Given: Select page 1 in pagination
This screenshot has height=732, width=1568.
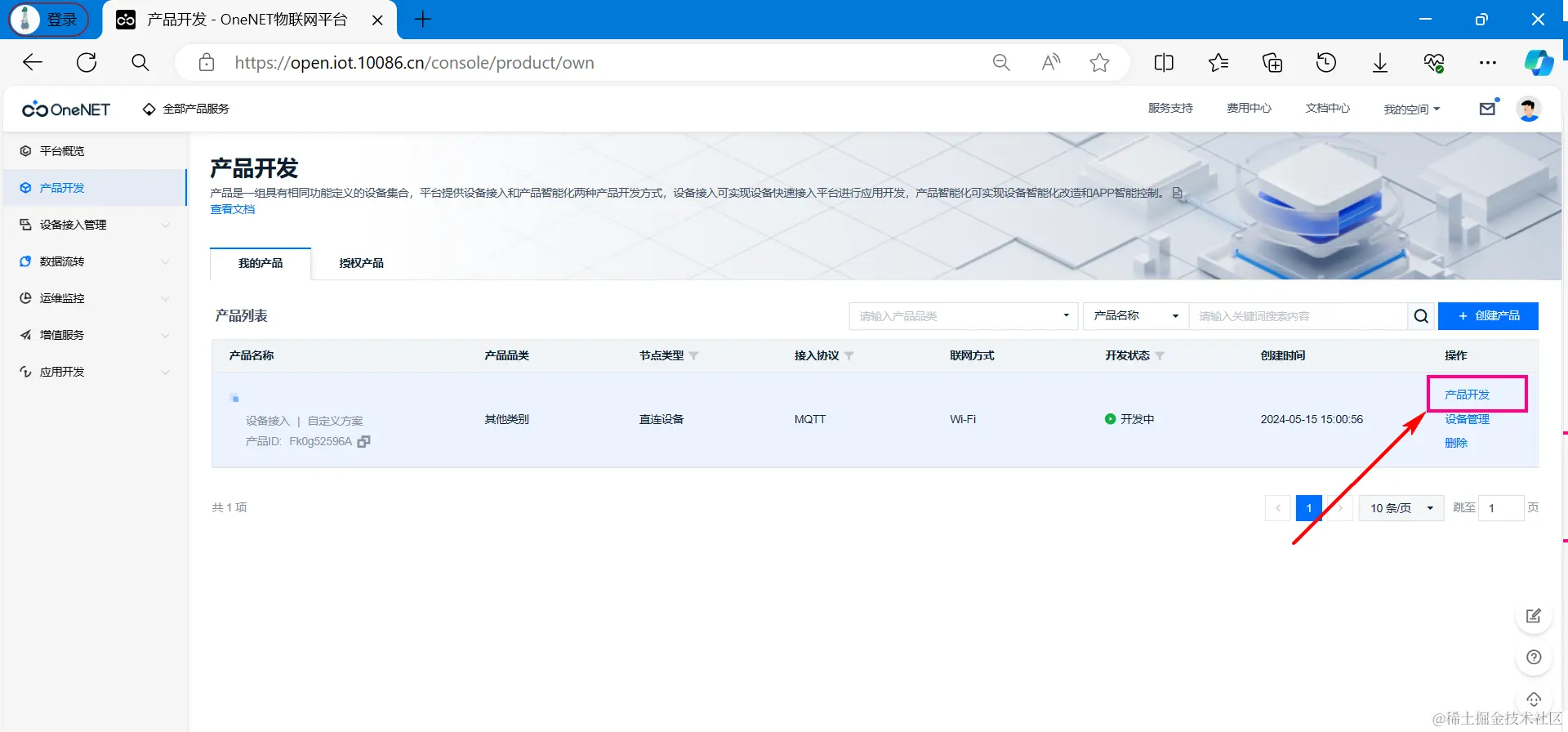Looking at the screenshot, I should point(1309,508).
